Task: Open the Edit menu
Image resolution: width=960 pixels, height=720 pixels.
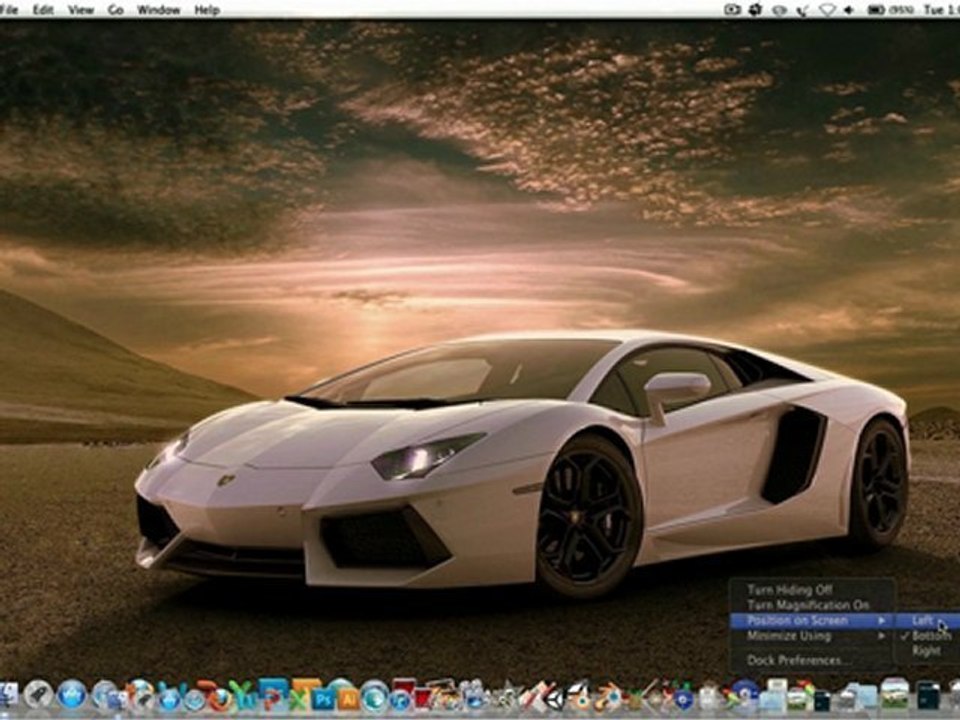Action: point(43,10)
